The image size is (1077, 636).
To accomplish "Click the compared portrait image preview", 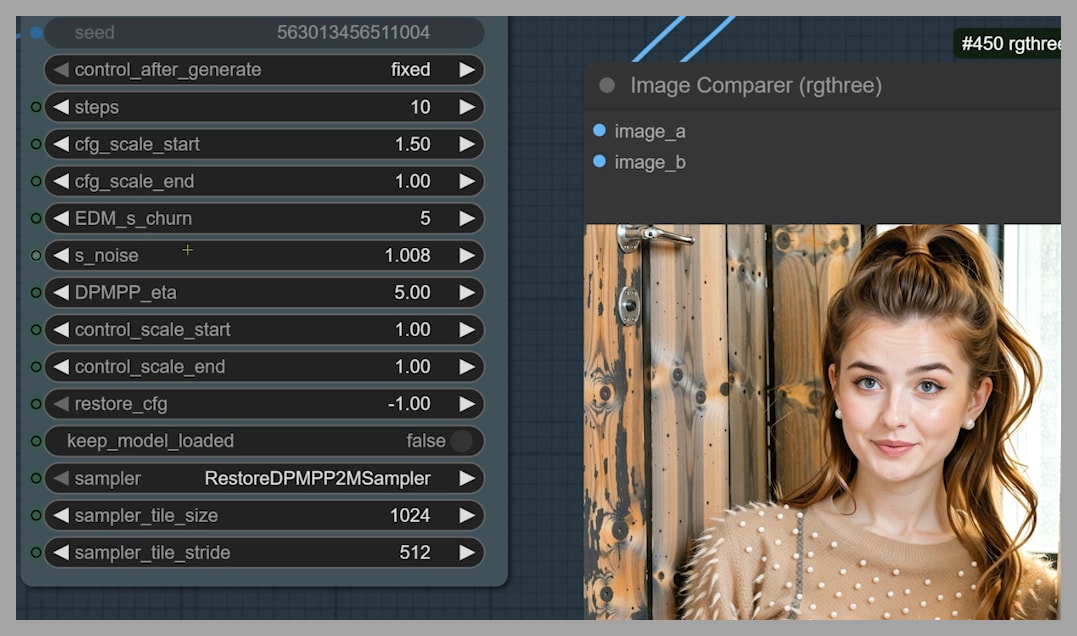I will [822, 420].
